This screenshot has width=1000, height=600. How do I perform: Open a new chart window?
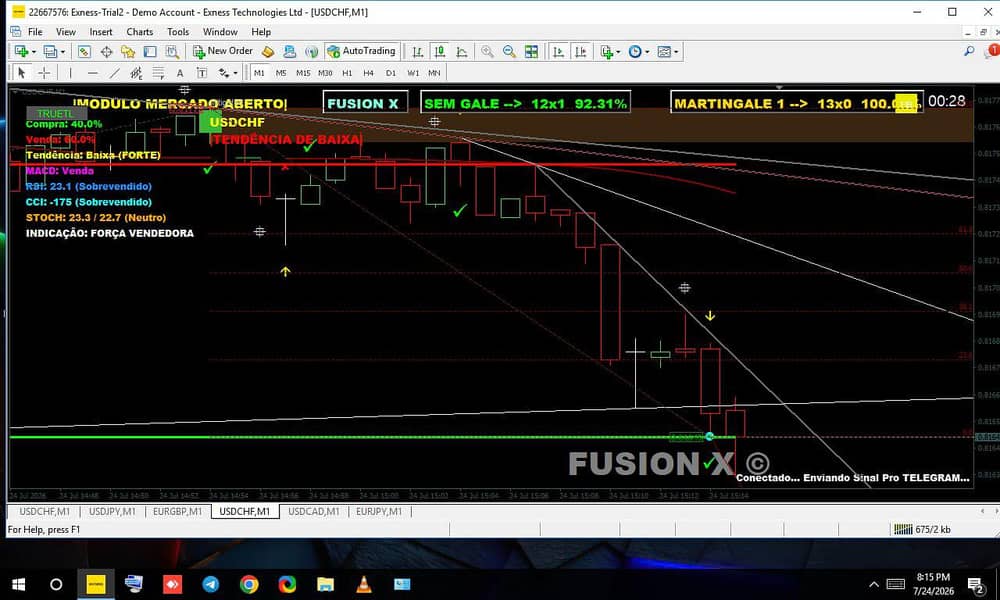tap(20, 52)
